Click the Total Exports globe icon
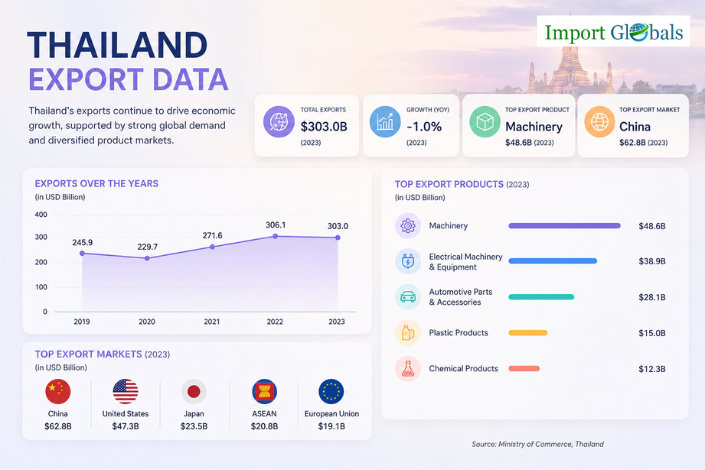 279,122
